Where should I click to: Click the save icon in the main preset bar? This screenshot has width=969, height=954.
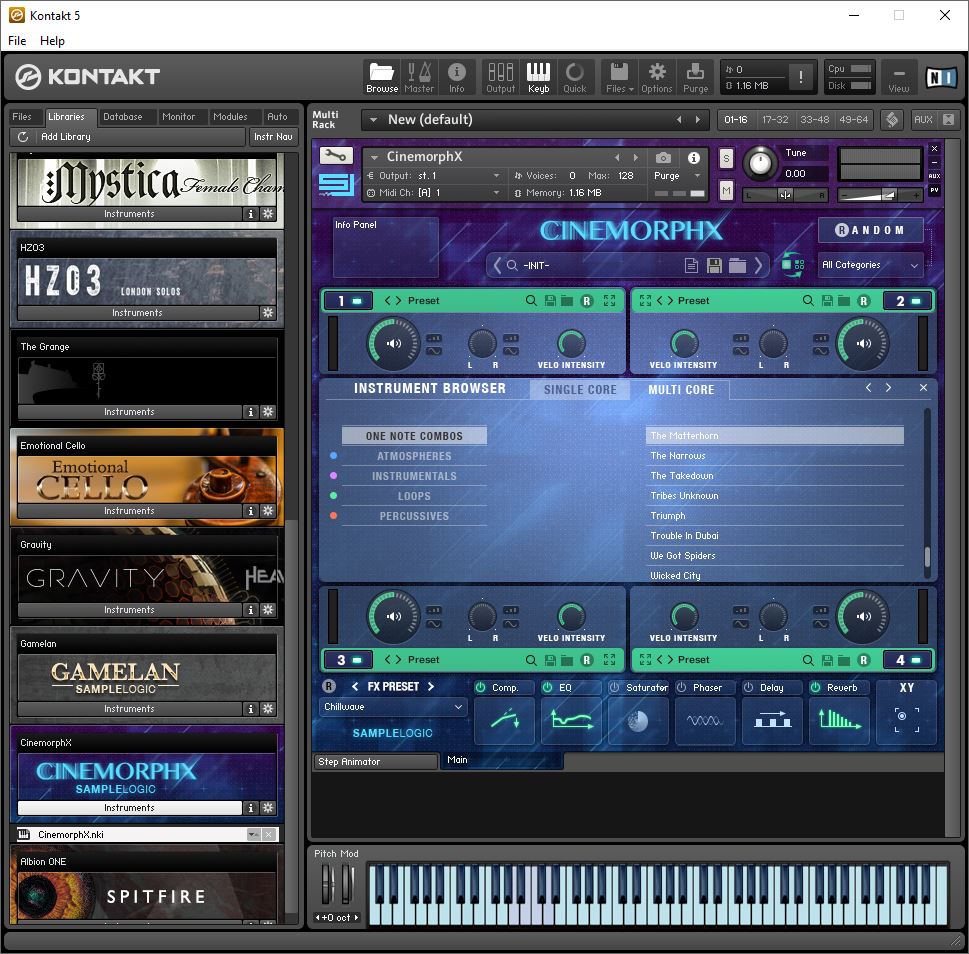coord(714,266)
